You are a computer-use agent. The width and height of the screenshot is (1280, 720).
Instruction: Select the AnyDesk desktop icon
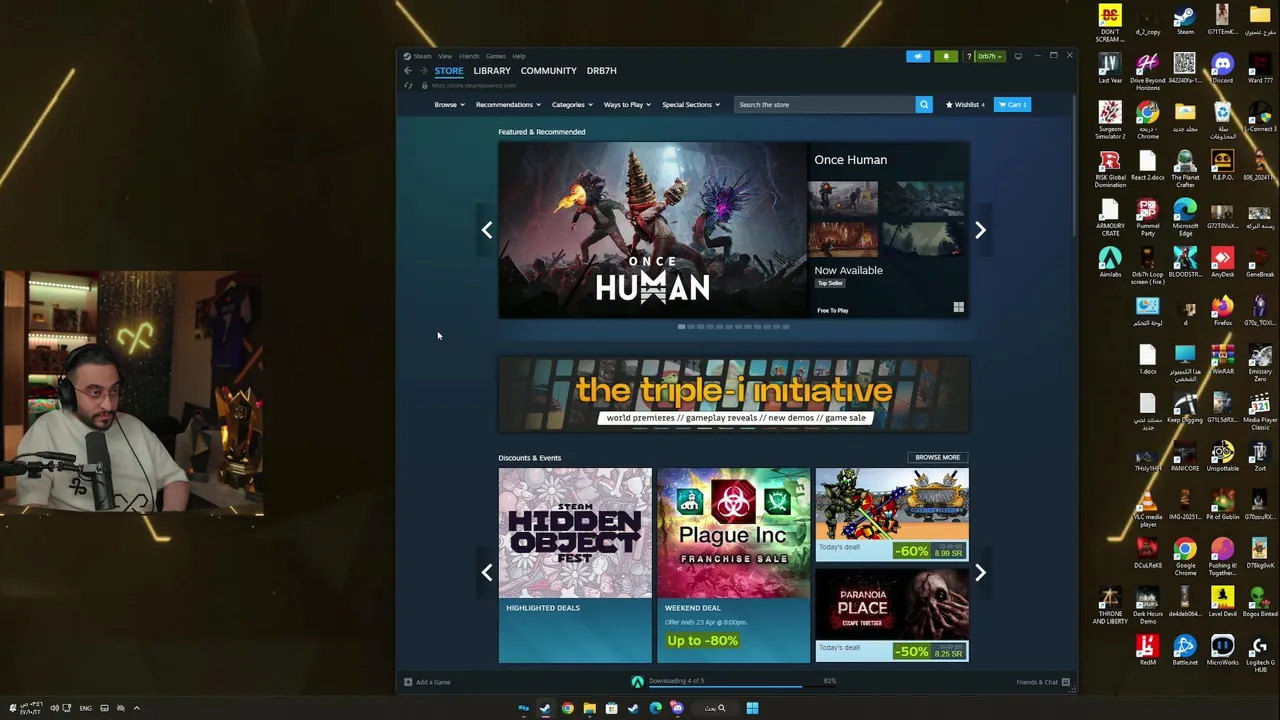coord(1222,262)
